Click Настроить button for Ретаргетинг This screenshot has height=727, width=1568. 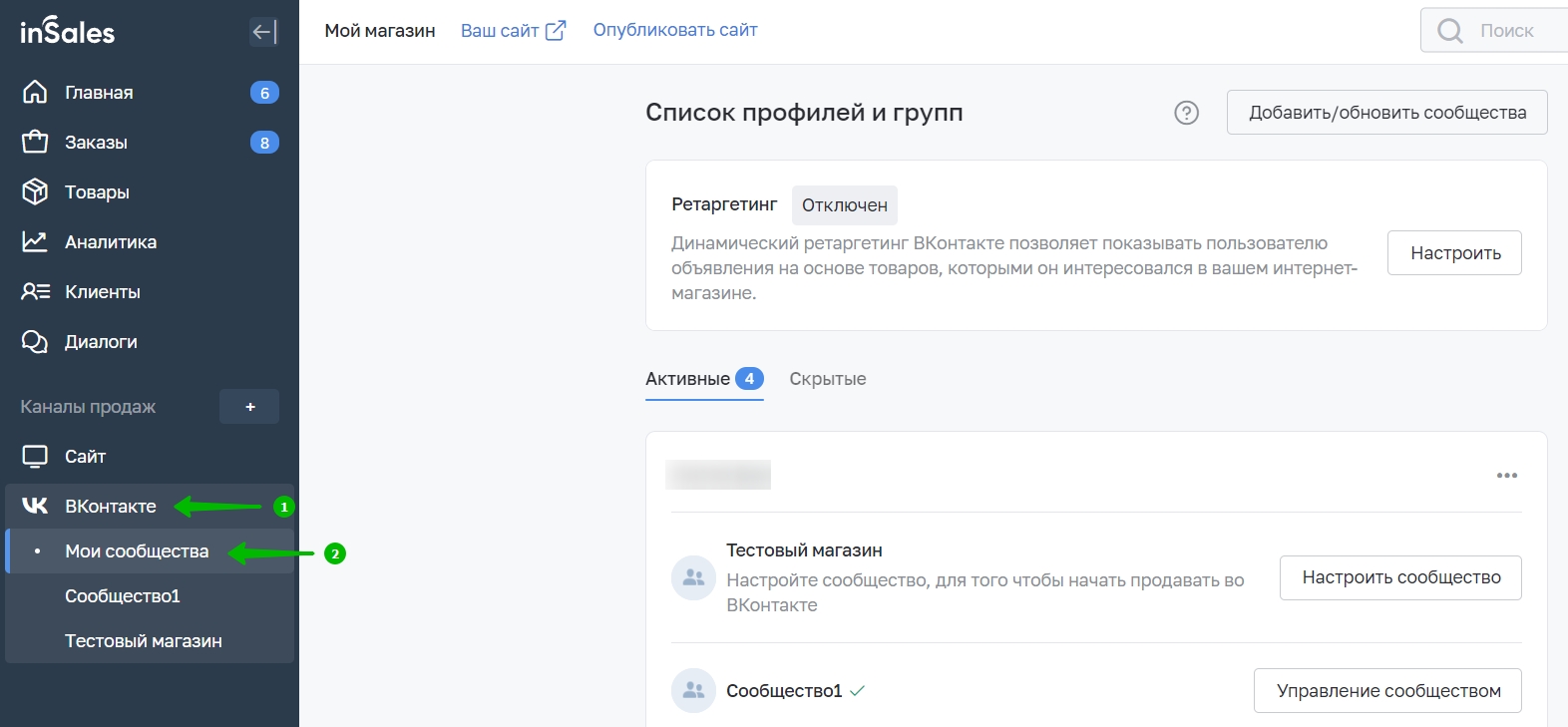pyautogui.click(x=1455, y=253)
